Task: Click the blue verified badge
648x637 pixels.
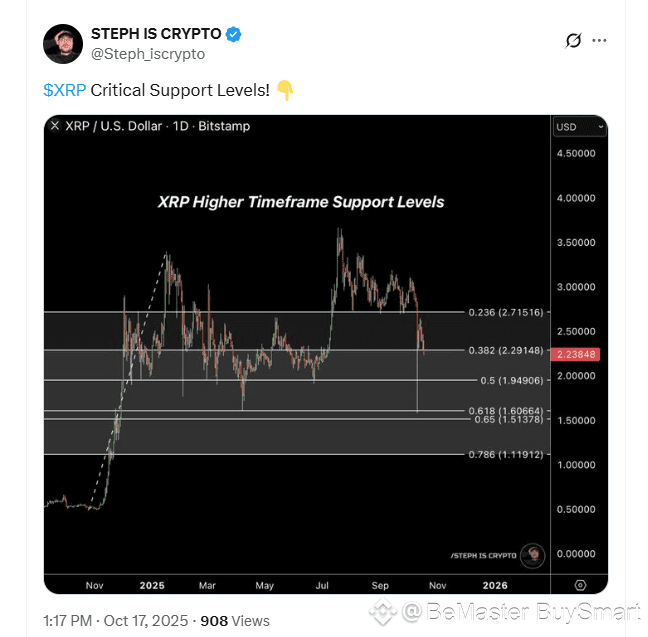Action: tap(233, 34)
